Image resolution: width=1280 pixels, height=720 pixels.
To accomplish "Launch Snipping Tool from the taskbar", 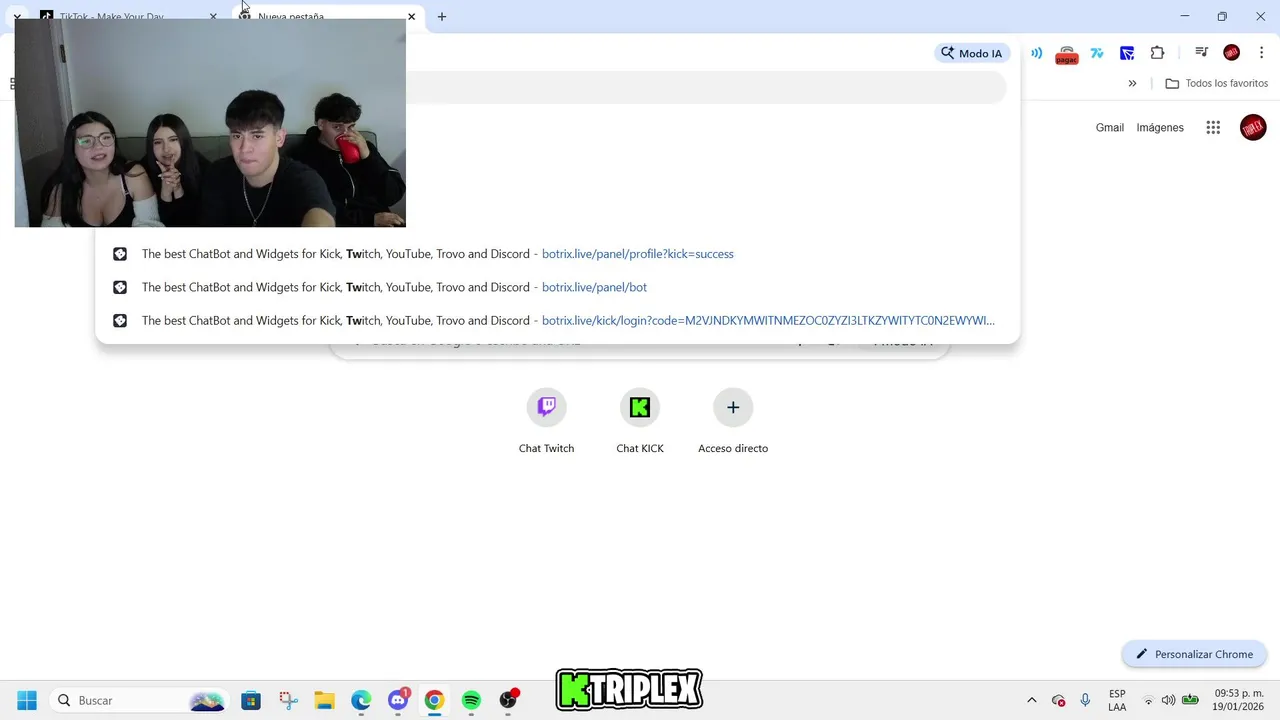I will (288, 700).
